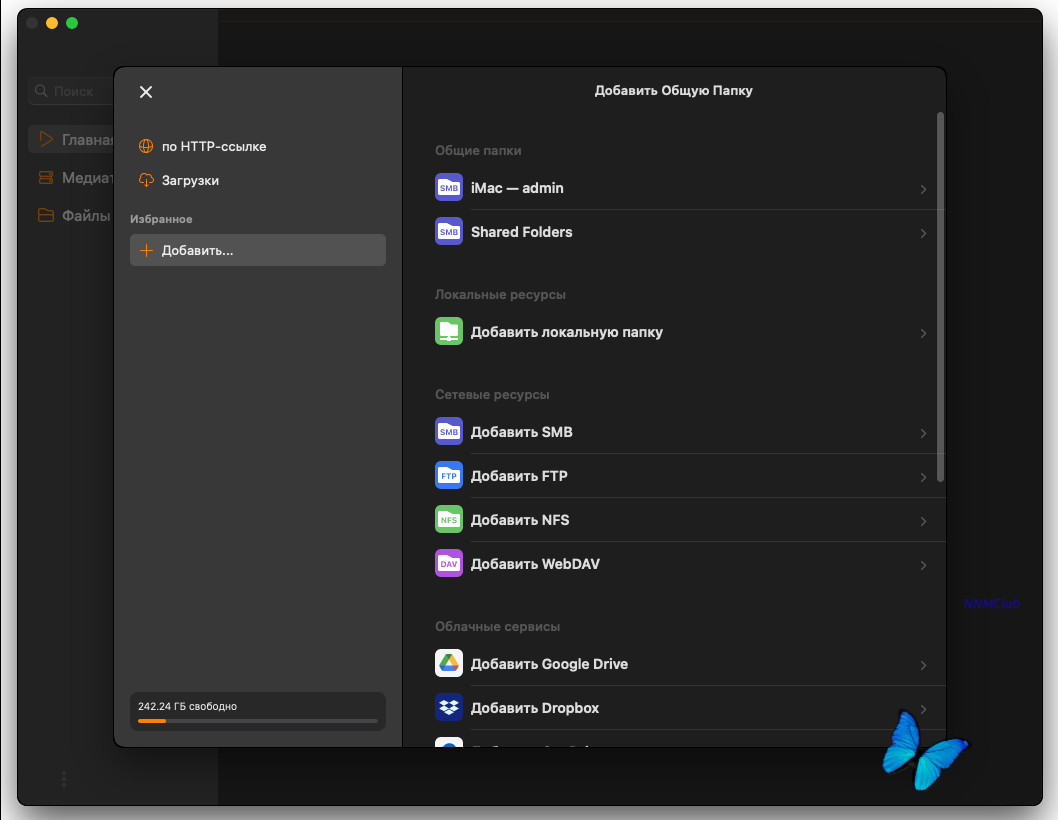
Task: Click the yellow minimize window button
Action: coord(52,23)
